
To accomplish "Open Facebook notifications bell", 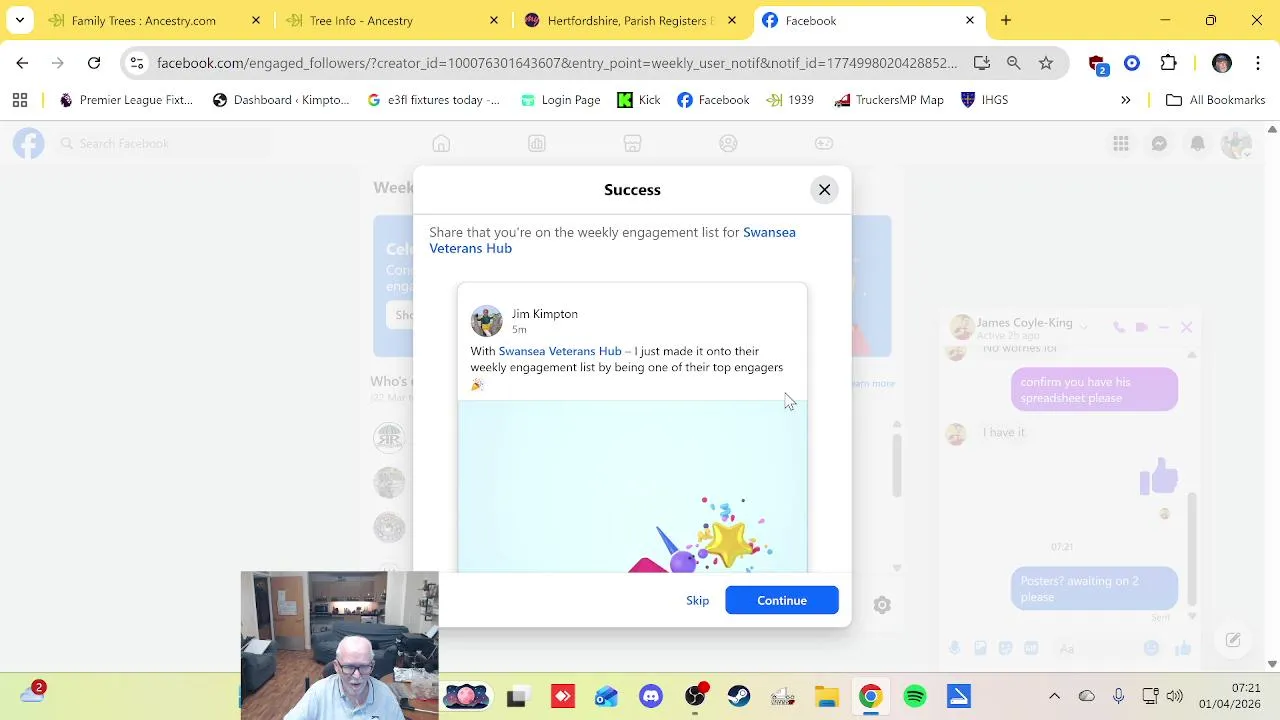I will (1197, 144).
